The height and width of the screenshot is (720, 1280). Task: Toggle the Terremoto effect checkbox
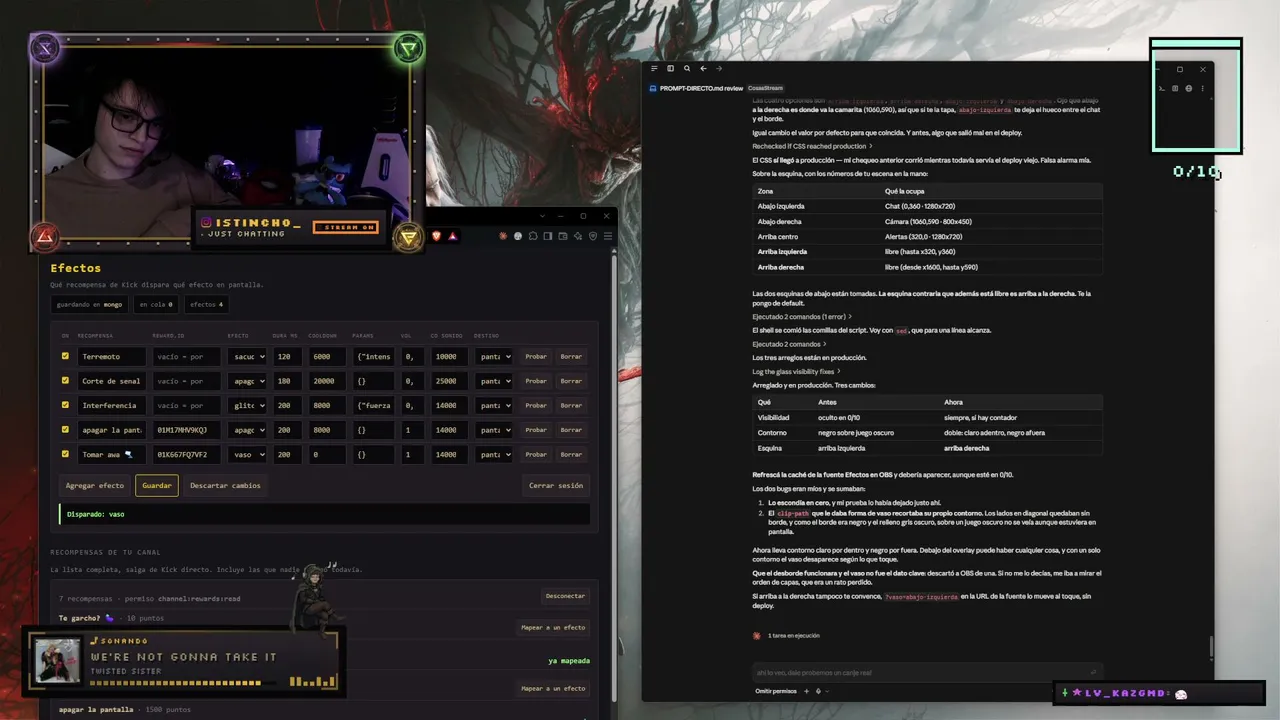click(x=65, y=356)
